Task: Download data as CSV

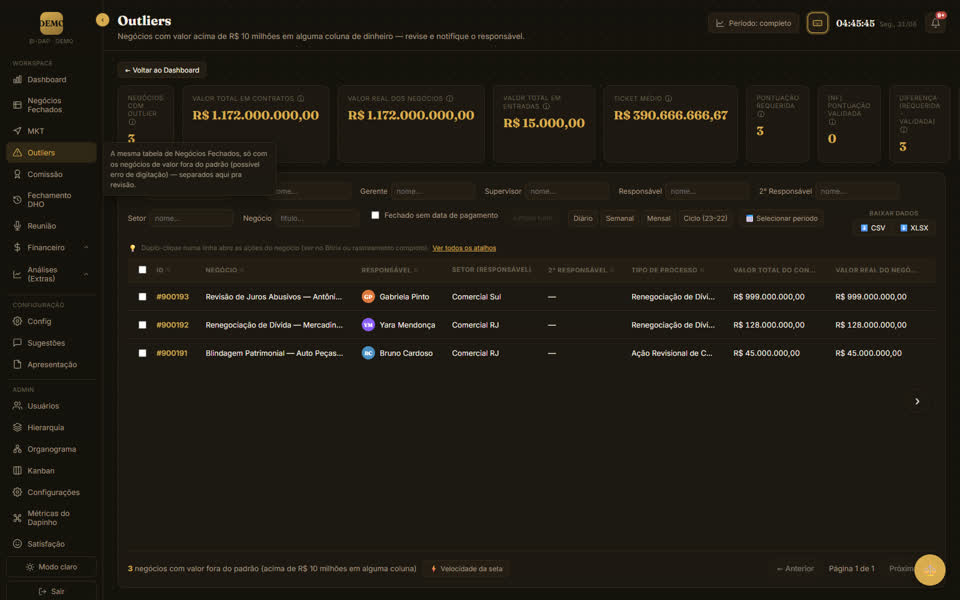Action: 873,228
